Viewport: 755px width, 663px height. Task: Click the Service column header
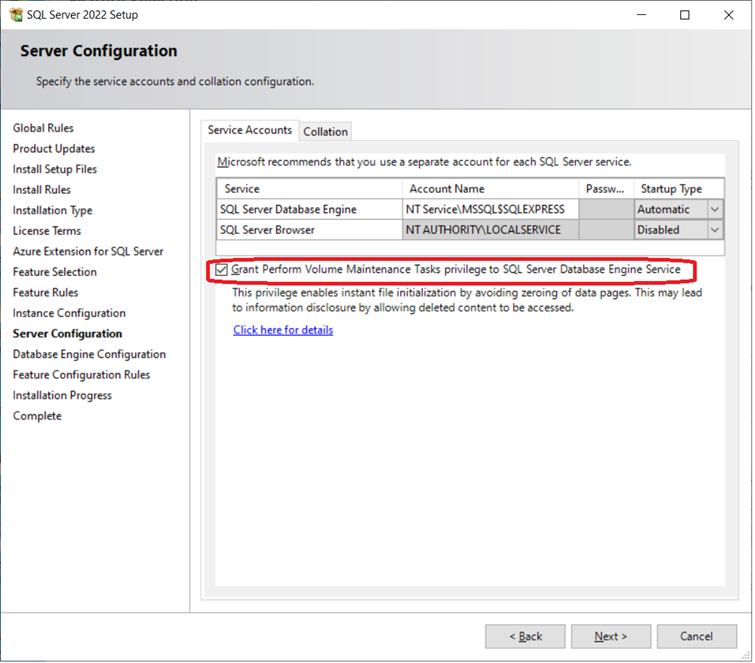[x=310, y=189]
